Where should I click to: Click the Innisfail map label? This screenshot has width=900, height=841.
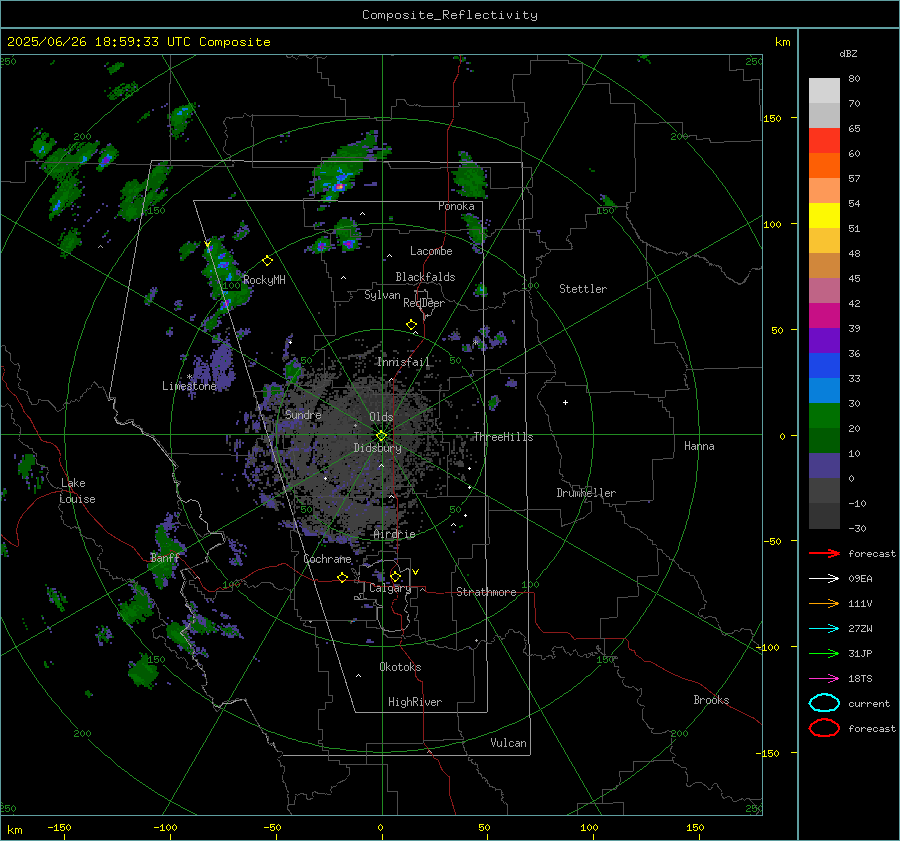click(403, 362)
